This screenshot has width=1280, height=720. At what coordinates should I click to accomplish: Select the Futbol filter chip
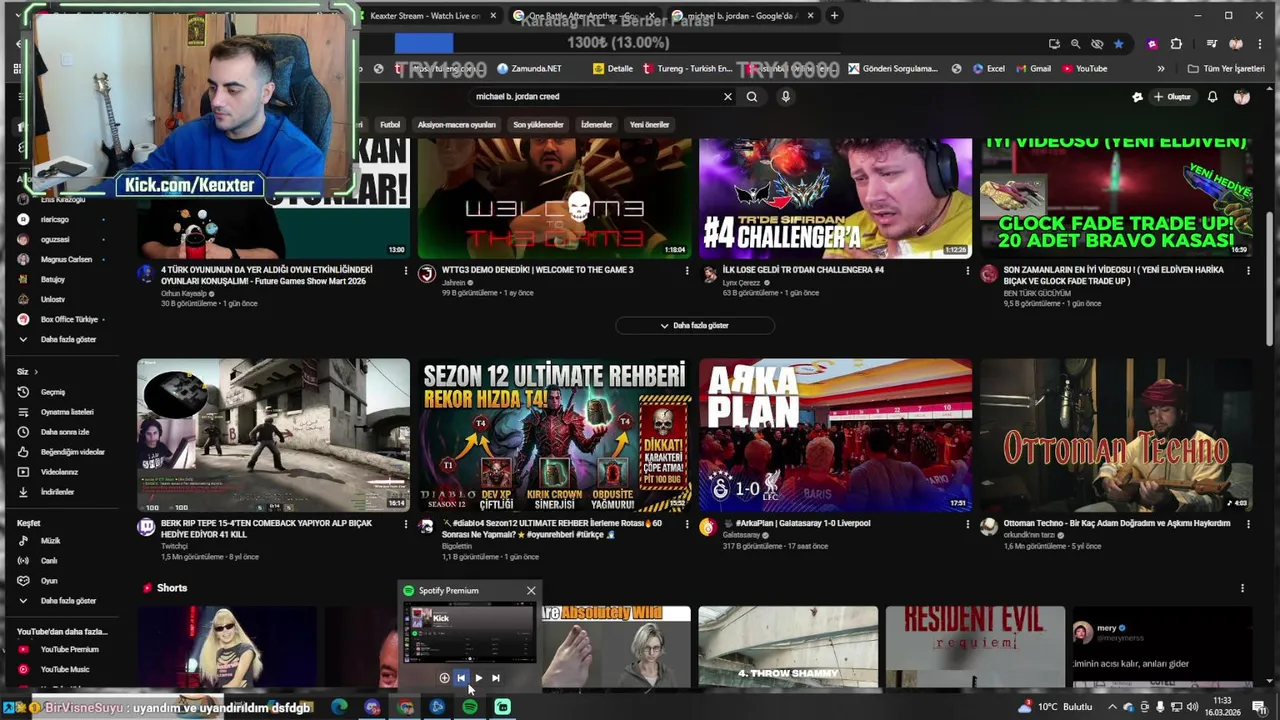pyautogui.click(x=390, y=125)
